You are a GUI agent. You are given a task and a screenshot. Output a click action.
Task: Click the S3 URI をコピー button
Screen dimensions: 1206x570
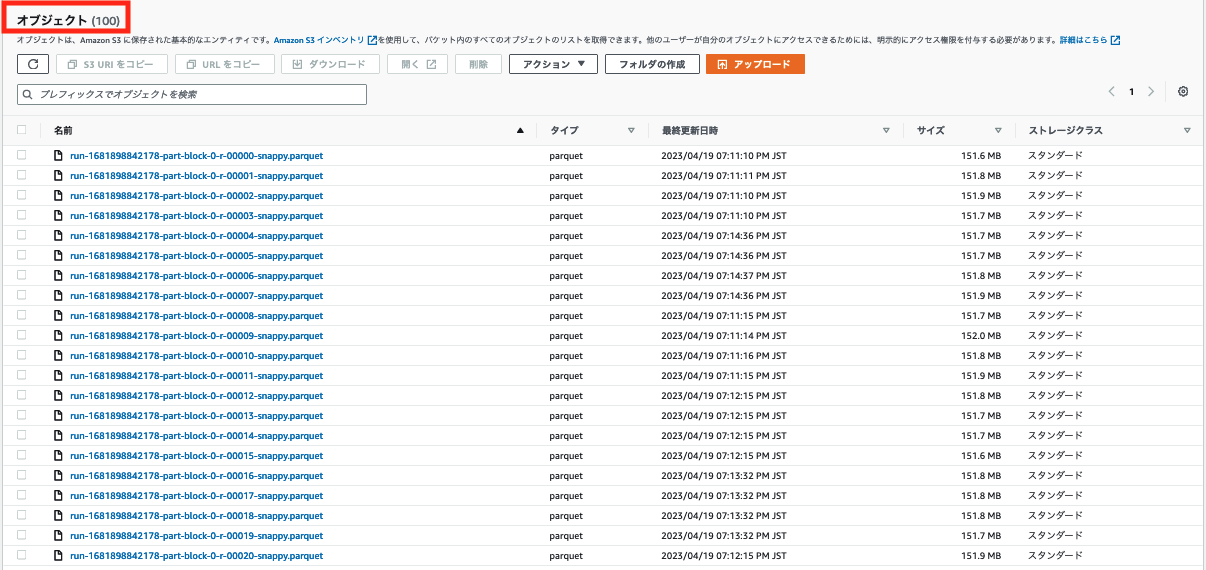point(112,64)
